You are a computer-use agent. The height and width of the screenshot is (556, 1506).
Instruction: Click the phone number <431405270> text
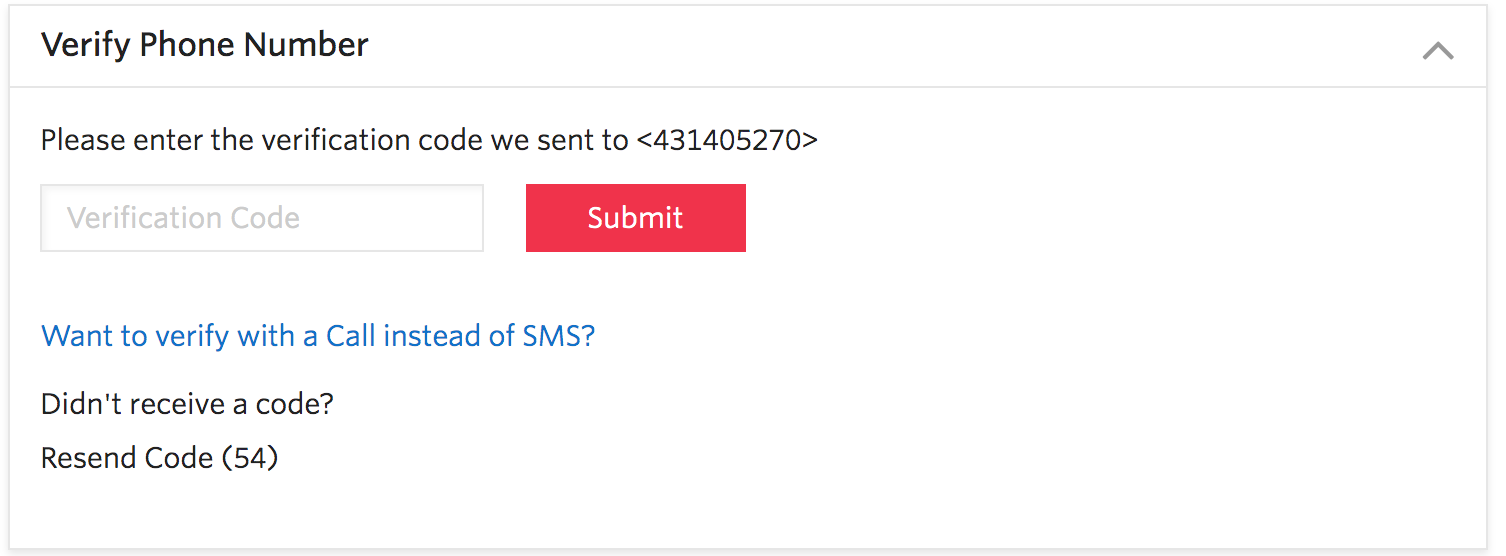click(x=727, y=140)
